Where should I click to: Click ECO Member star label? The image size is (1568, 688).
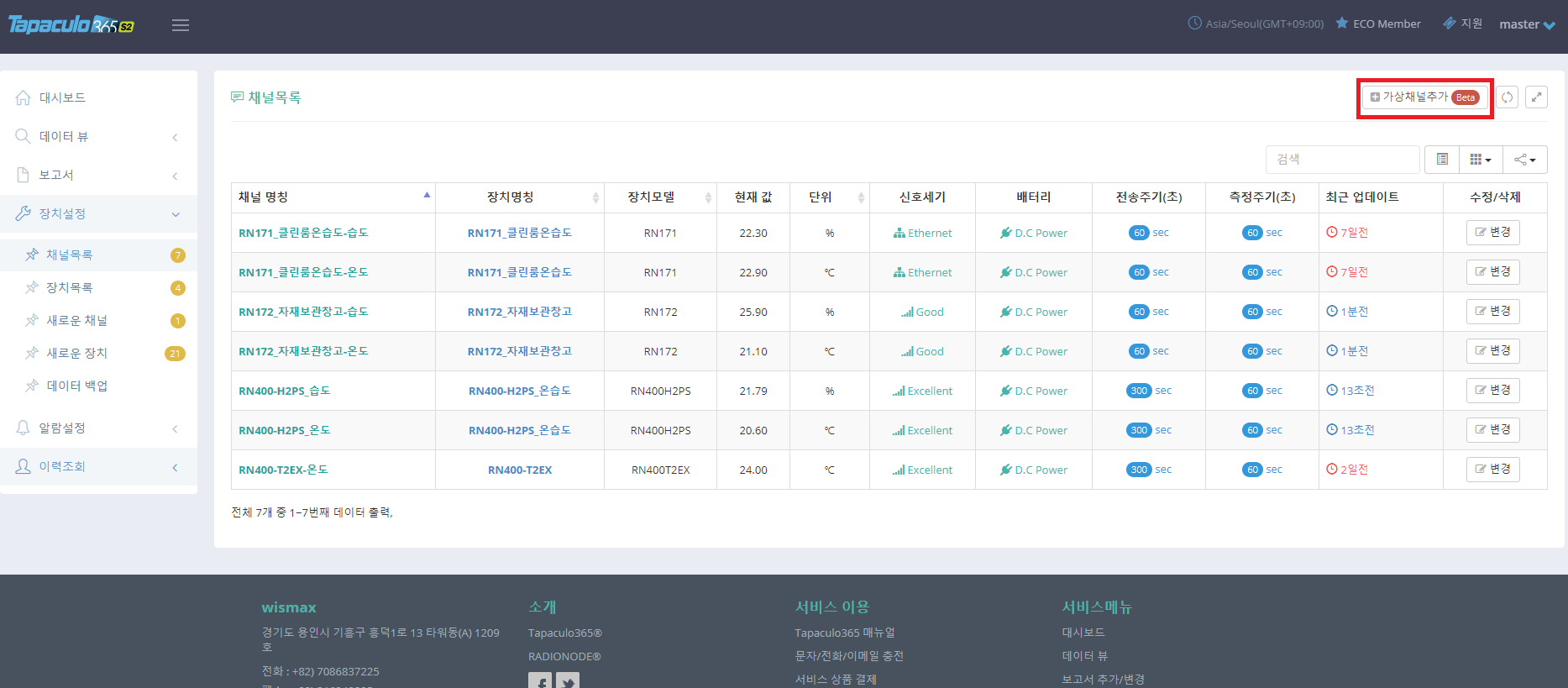[1378, 24]
